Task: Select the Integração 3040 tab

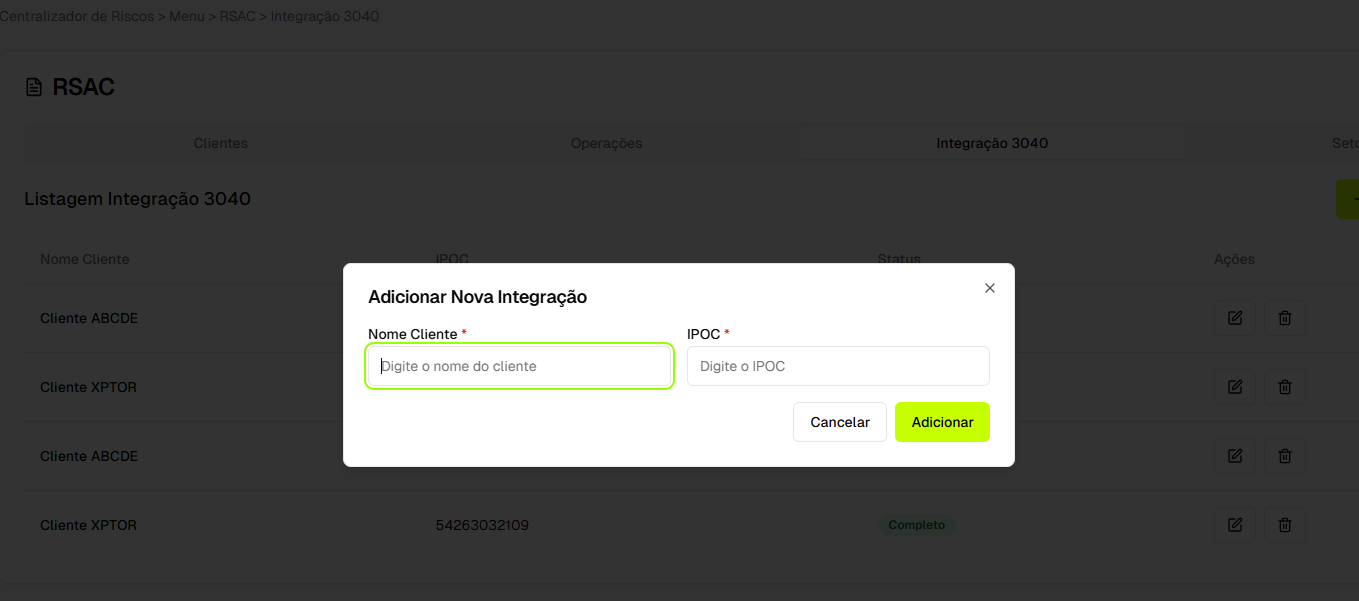Action: [x=992, y=143]
